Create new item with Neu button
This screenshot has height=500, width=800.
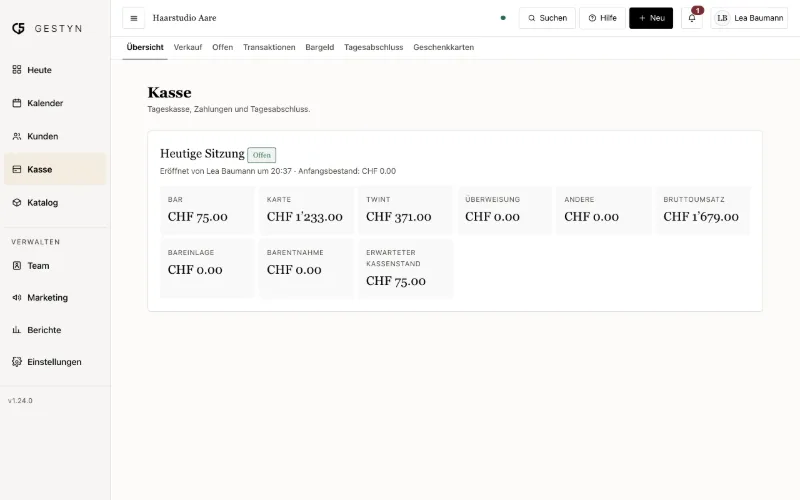(x=651, y=18)
